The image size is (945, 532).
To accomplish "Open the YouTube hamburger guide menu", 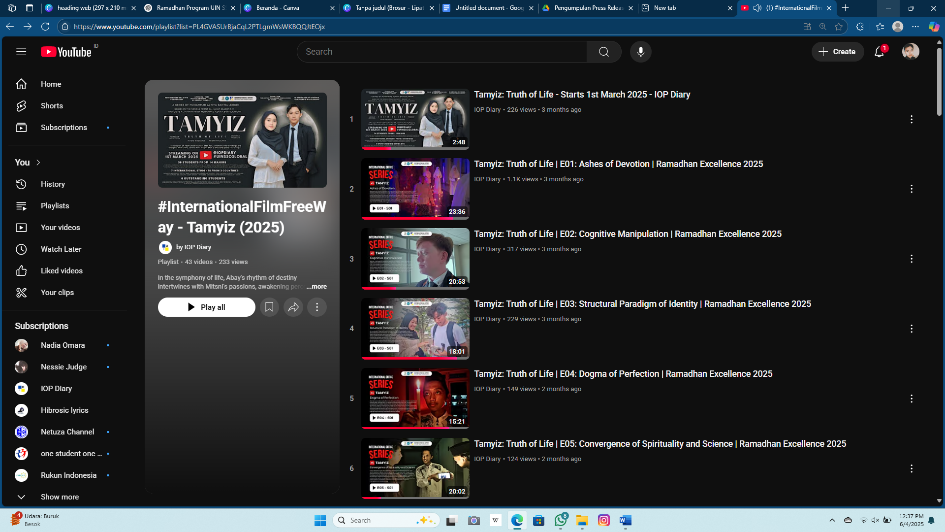I will click(21, 51).
